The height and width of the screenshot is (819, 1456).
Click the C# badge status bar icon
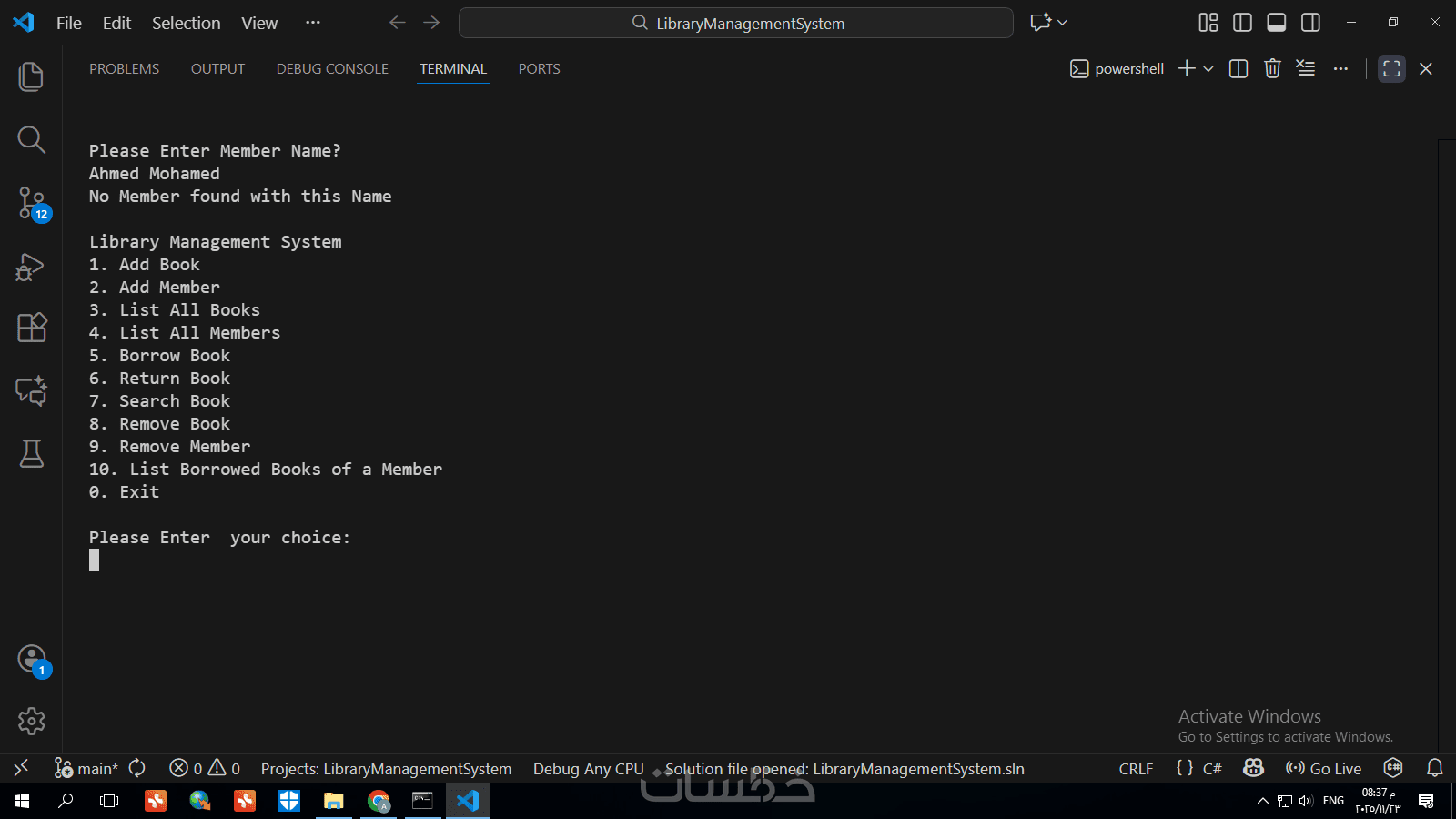pos(1393,768)
